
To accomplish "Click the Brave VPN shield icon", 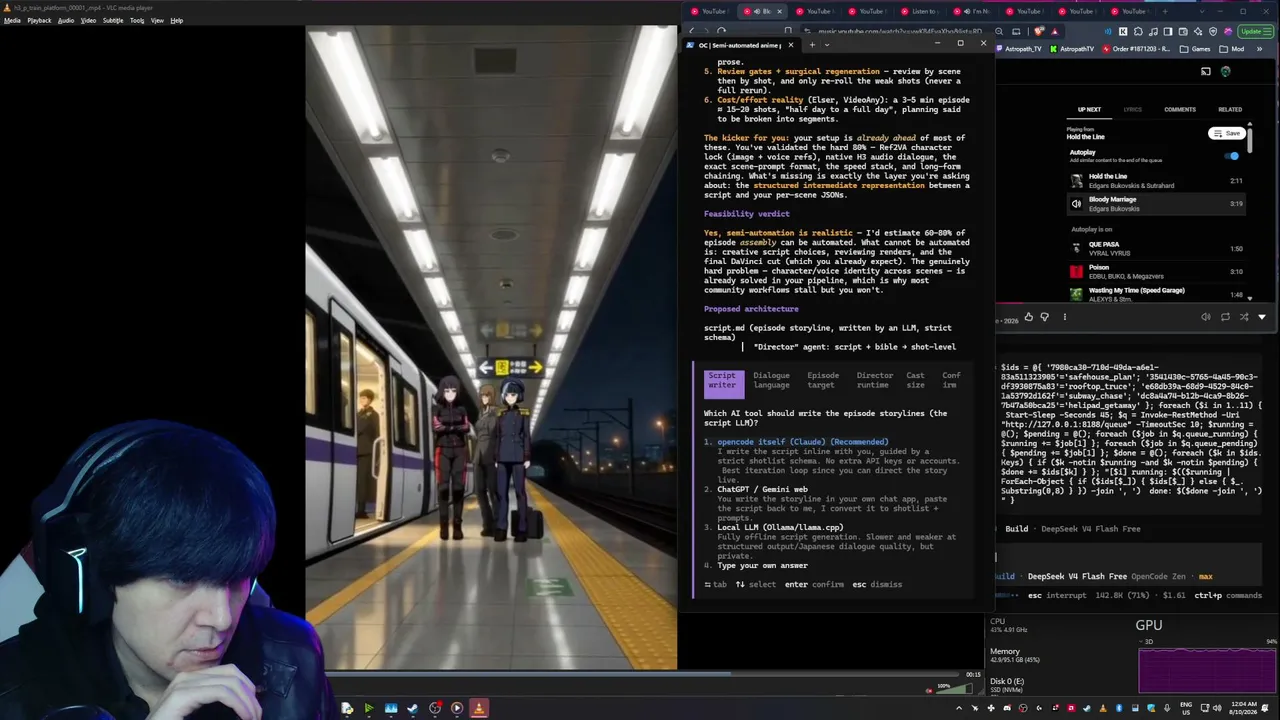I will click(1213, 31).
